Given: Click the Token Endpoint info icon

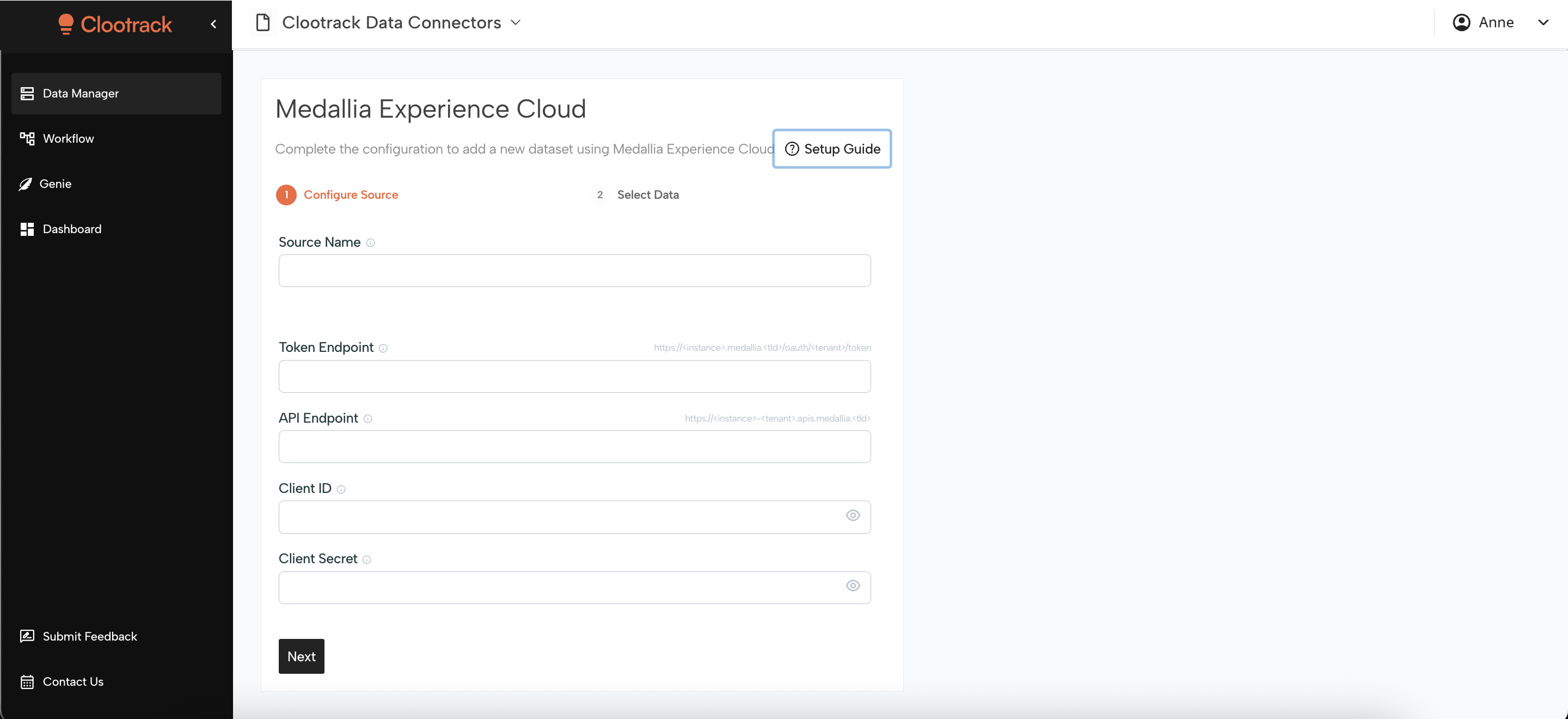Looking at the screenshot, I should pyautogui.click(x=383, y=348).
